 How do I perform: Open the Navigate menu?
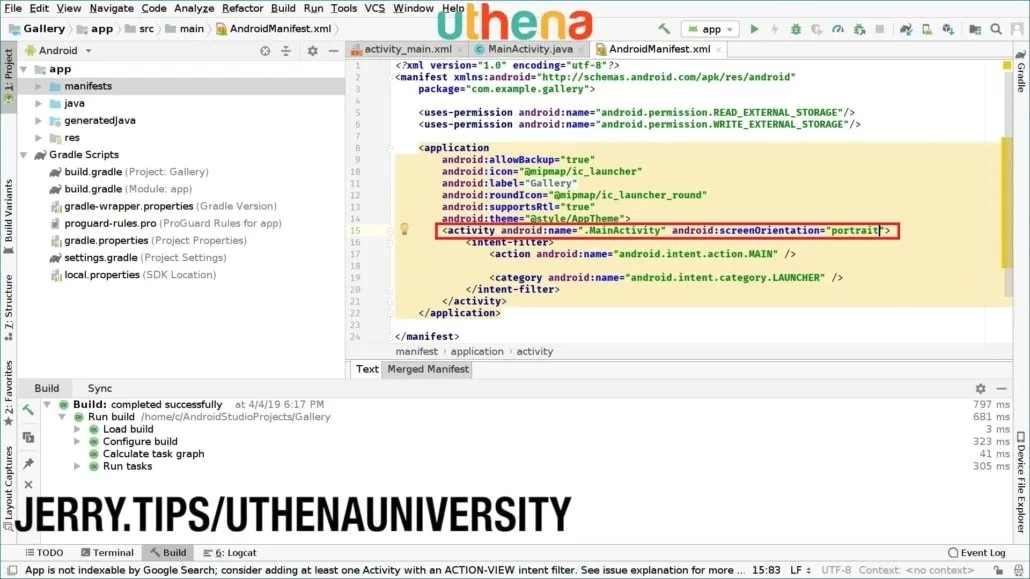(x=111, y=8)
